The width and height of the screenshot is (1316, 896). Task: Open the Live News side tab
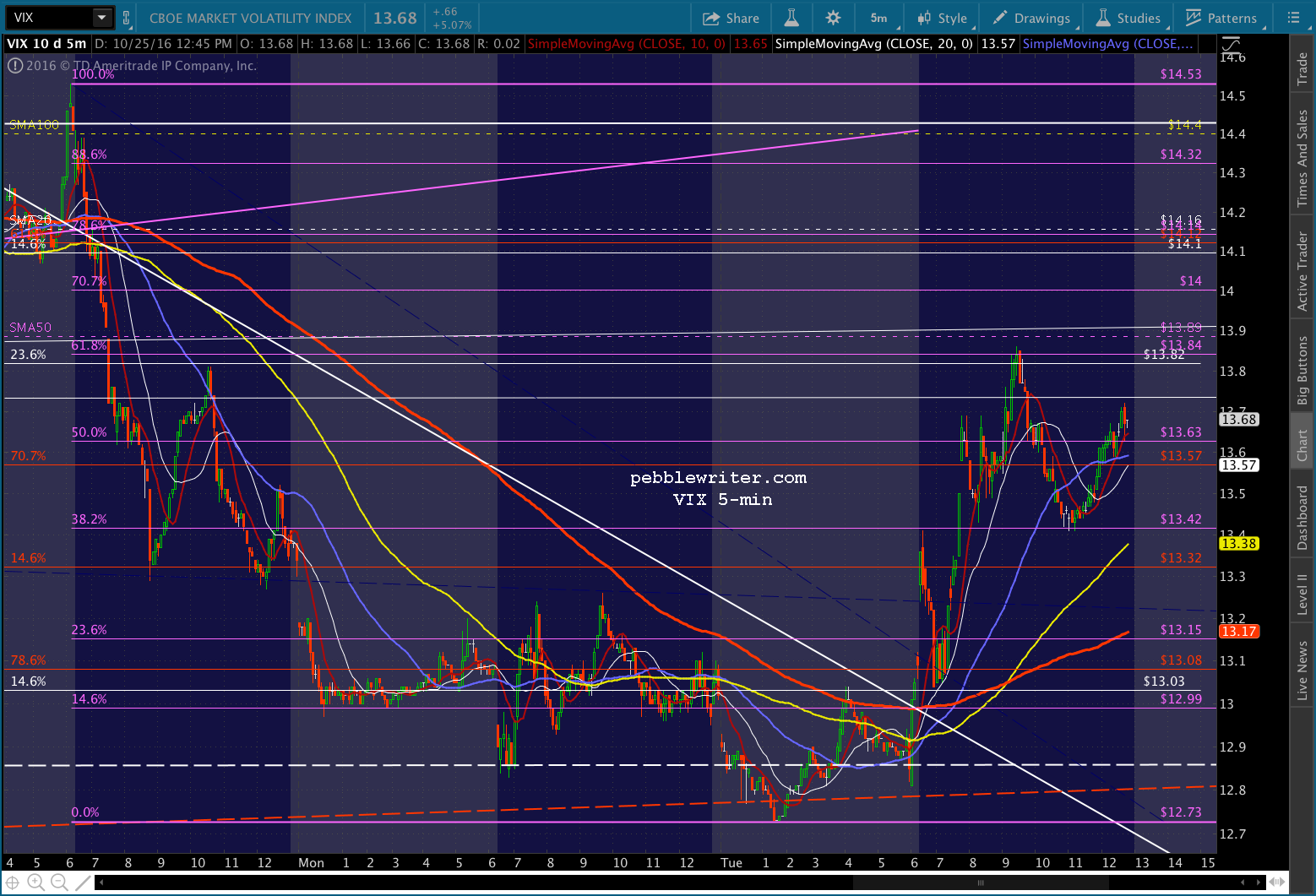pyautogui.click(x=1302, y=671)
